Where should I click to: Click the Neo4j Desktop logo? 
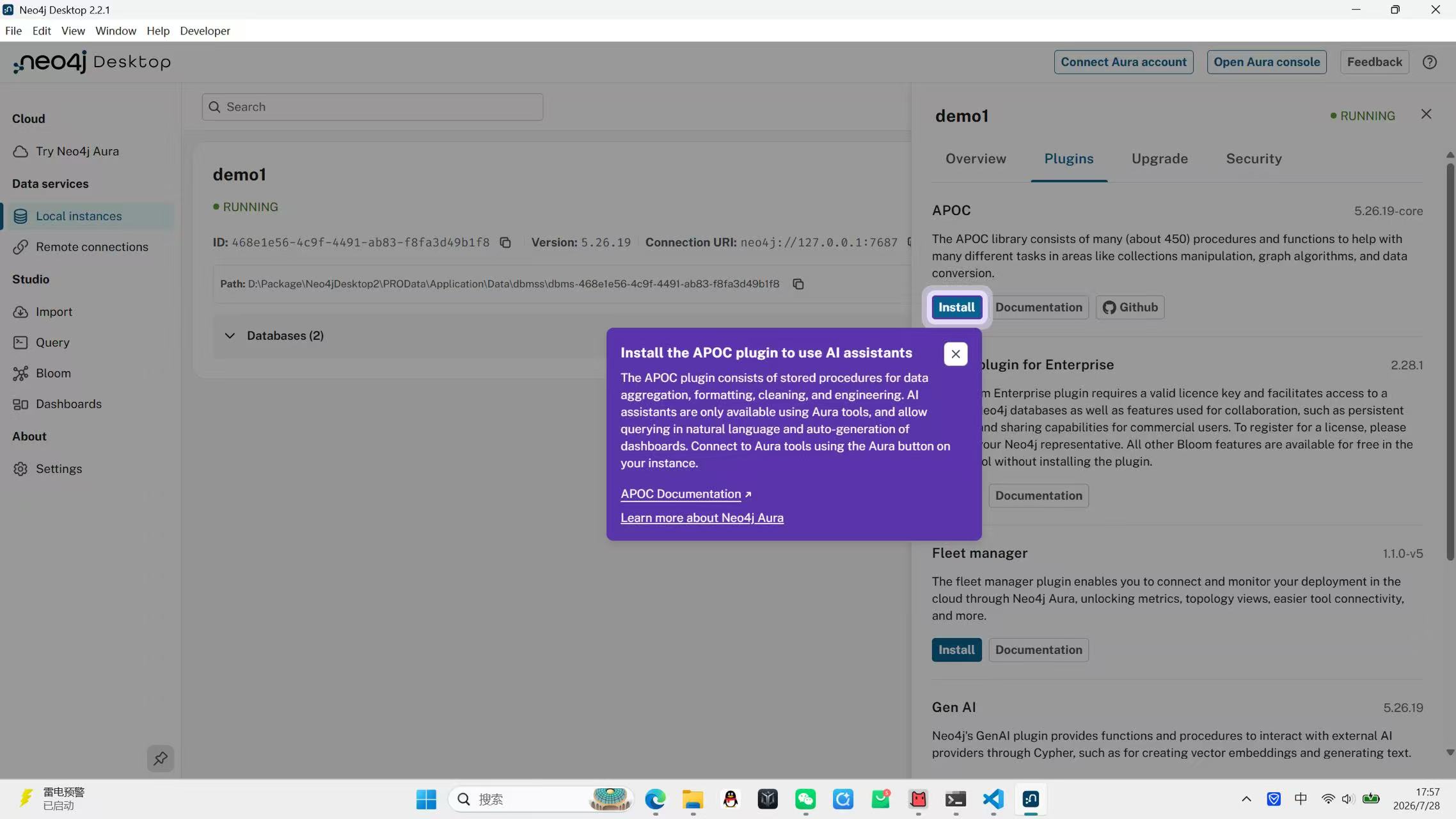(92, 62)
